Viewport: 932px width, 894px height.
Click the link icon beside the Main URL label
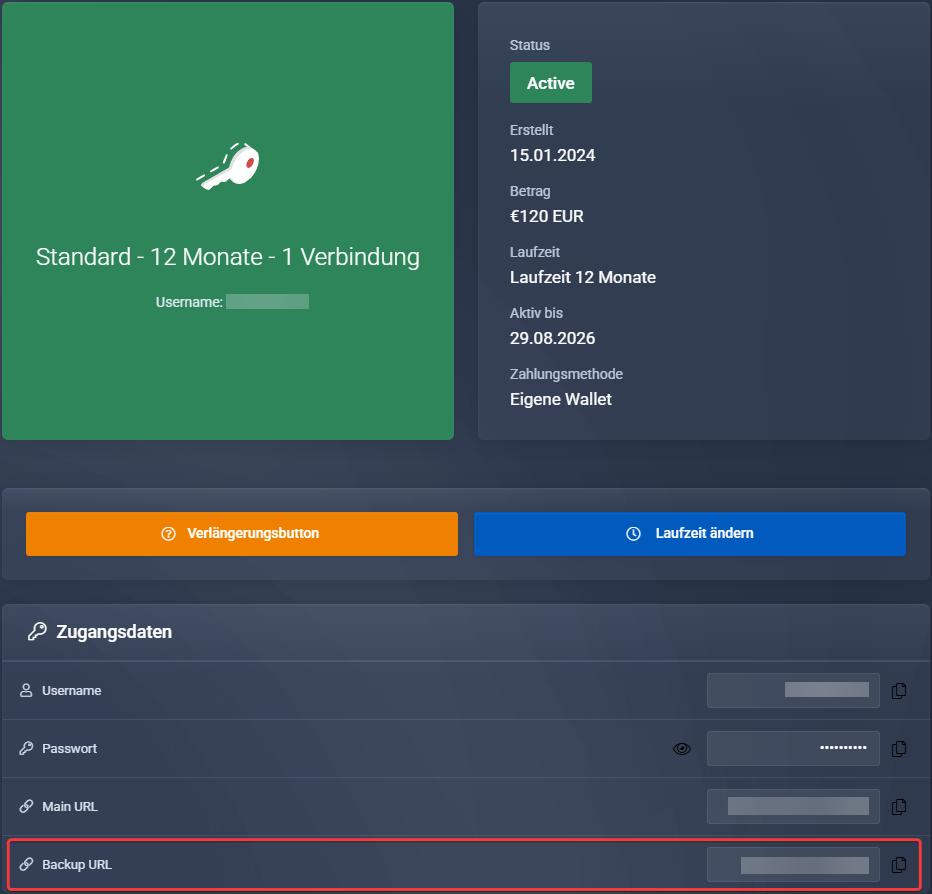click(x=27, y=807)
